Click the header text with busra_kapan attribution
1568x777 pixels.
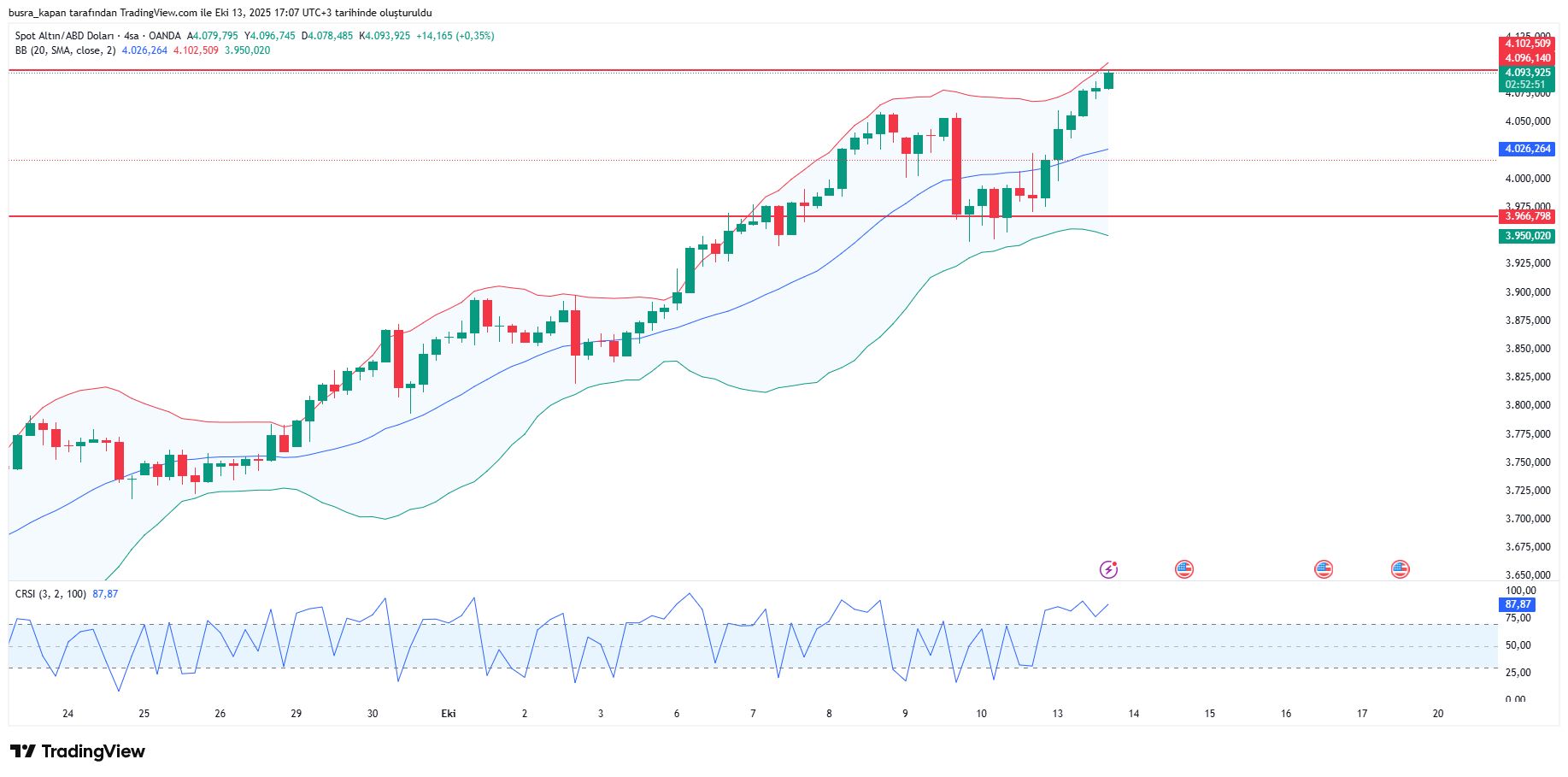click(x=220, y=13)
